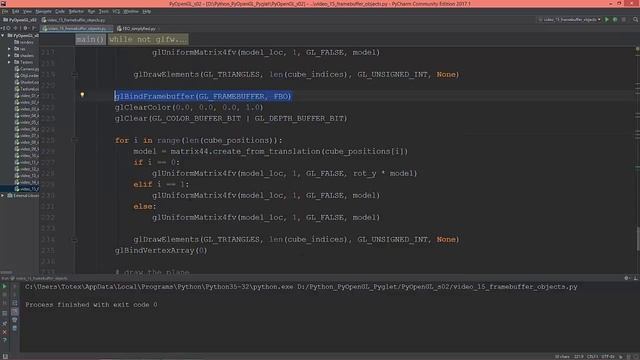Rerun the program in the Run panel
The height and width of the screenshot is (360, 640).
point(4,287)
